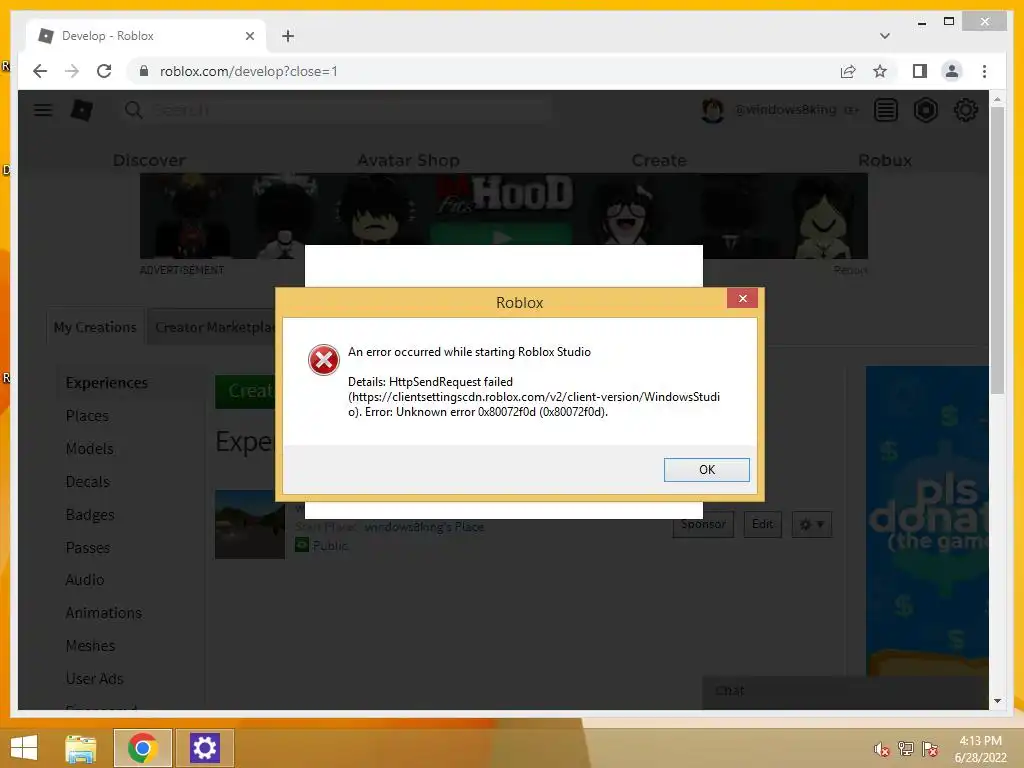Open the Robux menu item

point(884,160)
